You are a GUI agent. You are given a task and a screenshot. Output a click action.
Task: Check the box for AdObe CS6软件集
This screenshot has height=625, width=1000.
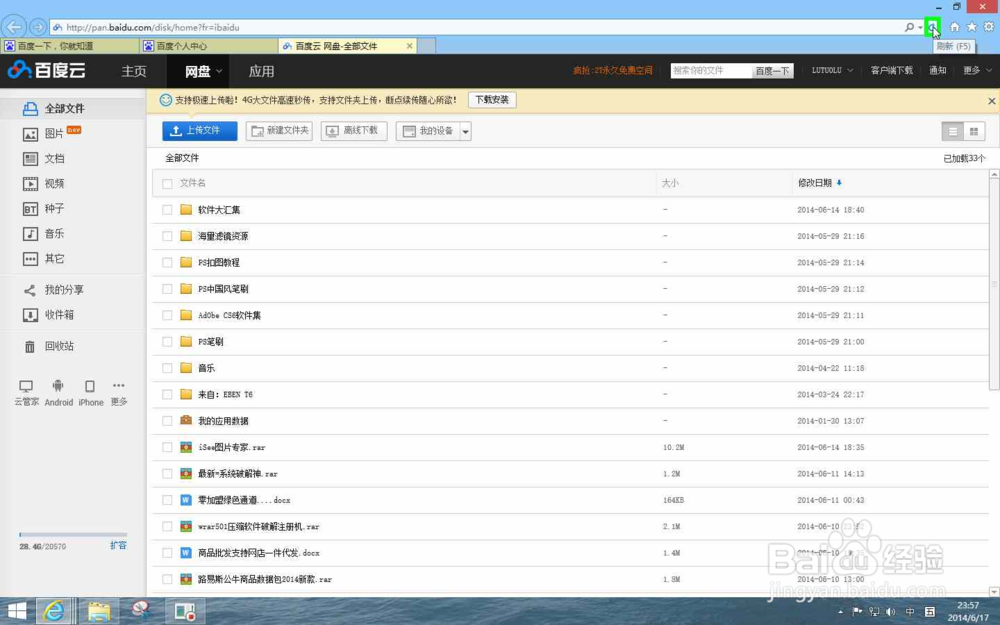[167, 315]
